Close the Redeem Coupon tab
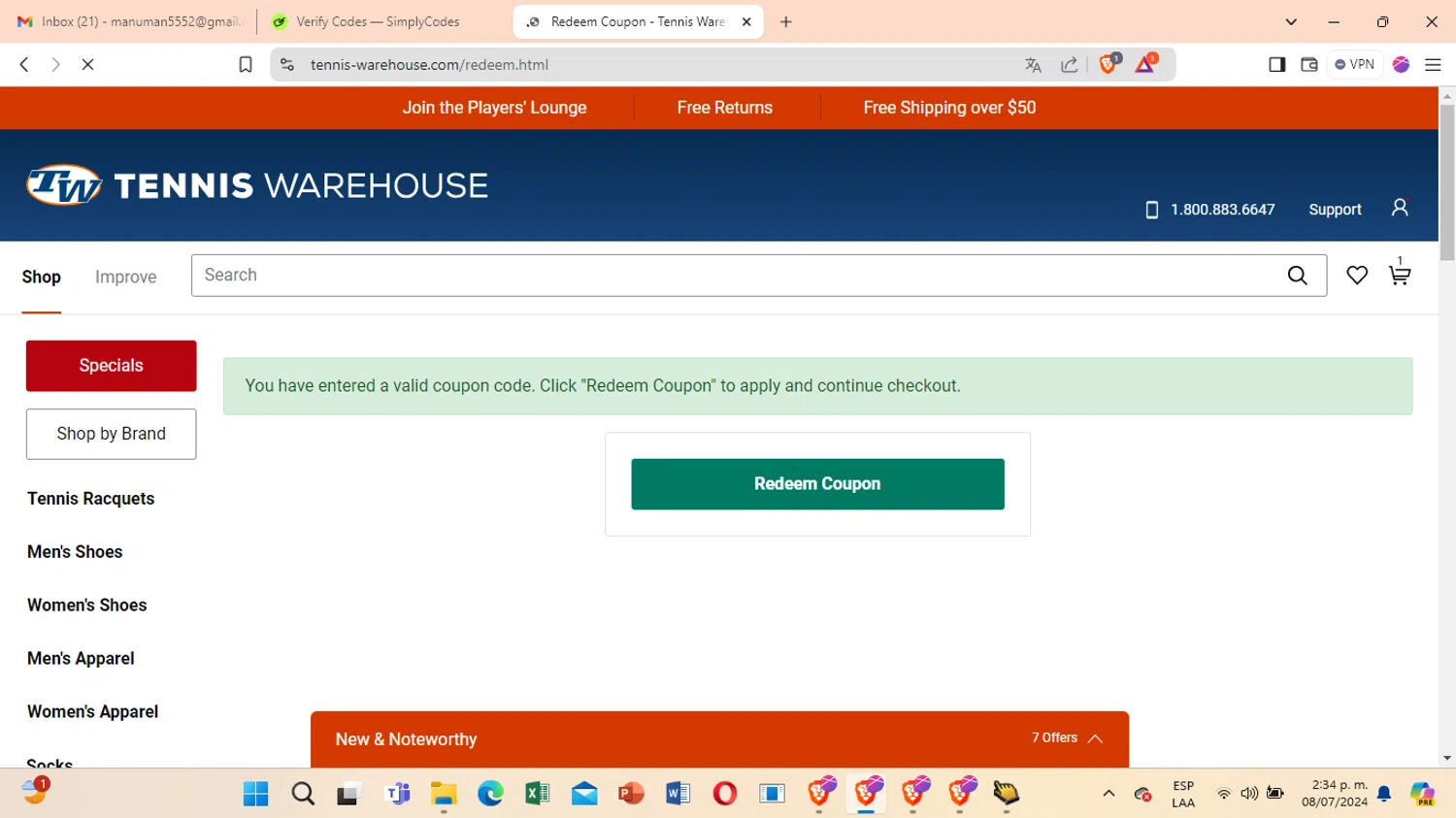Viewport: 1456px width, 818px height. point(746,21)
